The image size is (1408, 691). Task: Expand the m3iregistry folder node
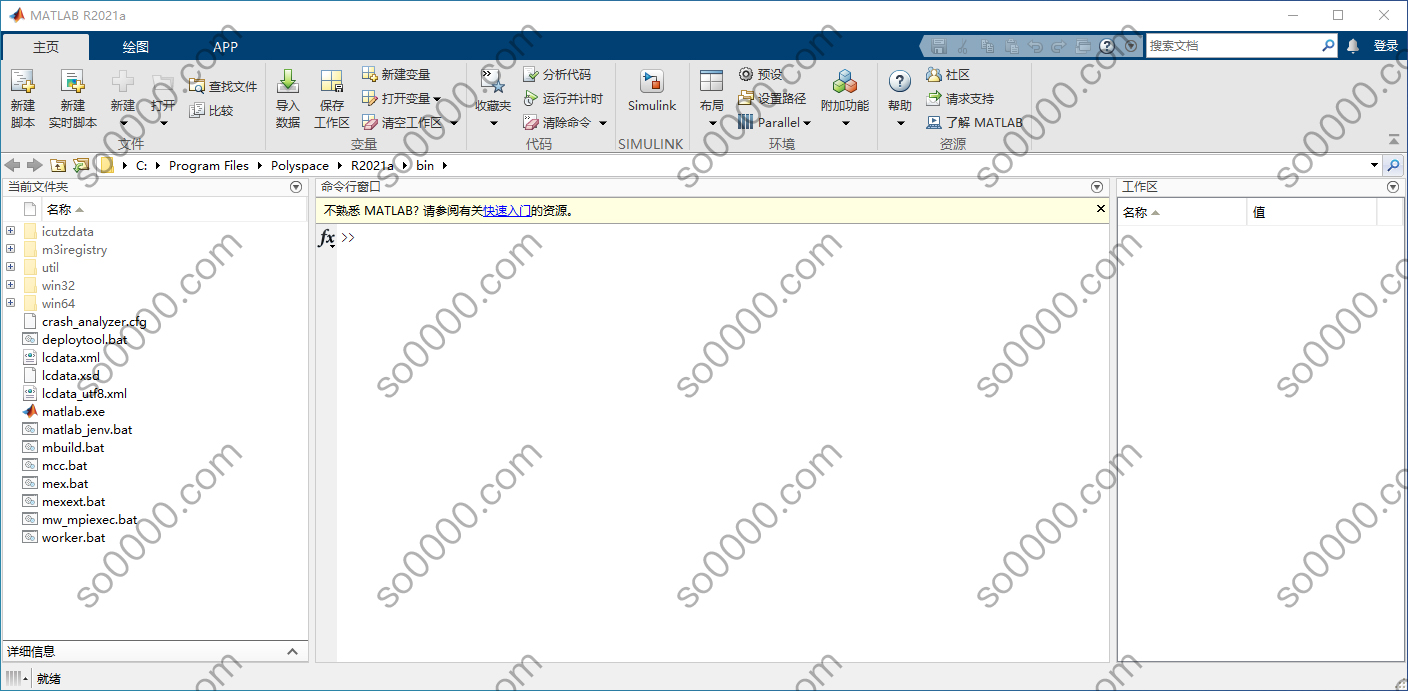(x=11, y=249)
